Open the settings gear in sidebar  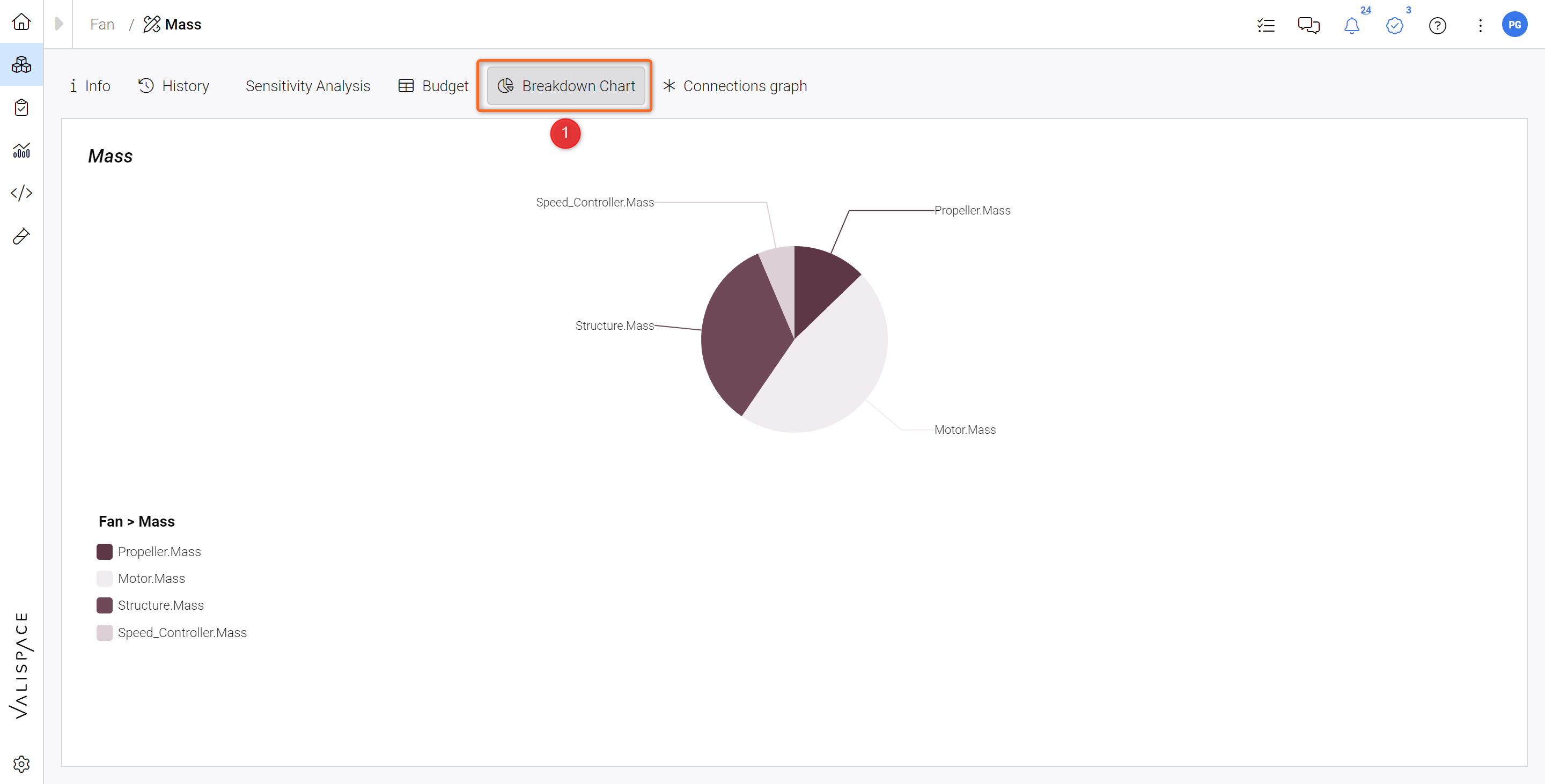pyautogui.click(x=21, y=764)
